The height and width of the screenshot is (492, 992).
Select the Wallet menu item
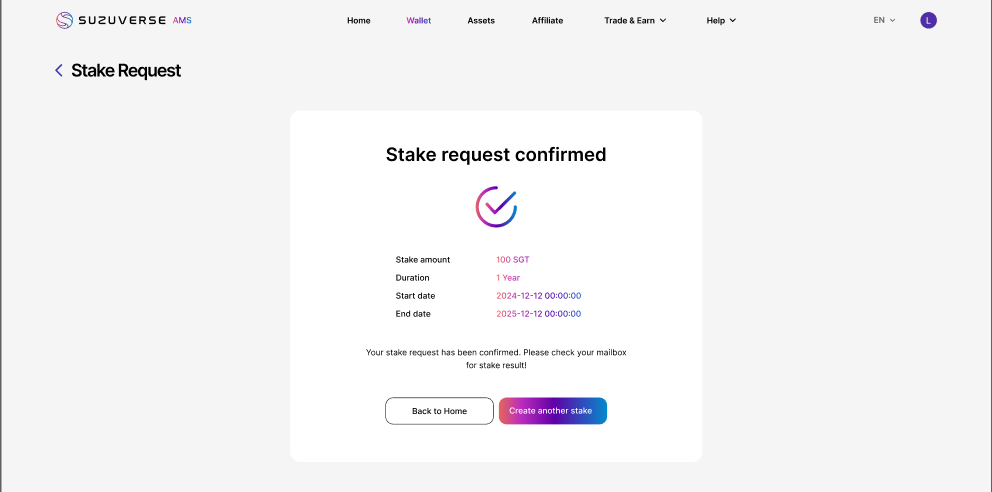pos(419,20)
